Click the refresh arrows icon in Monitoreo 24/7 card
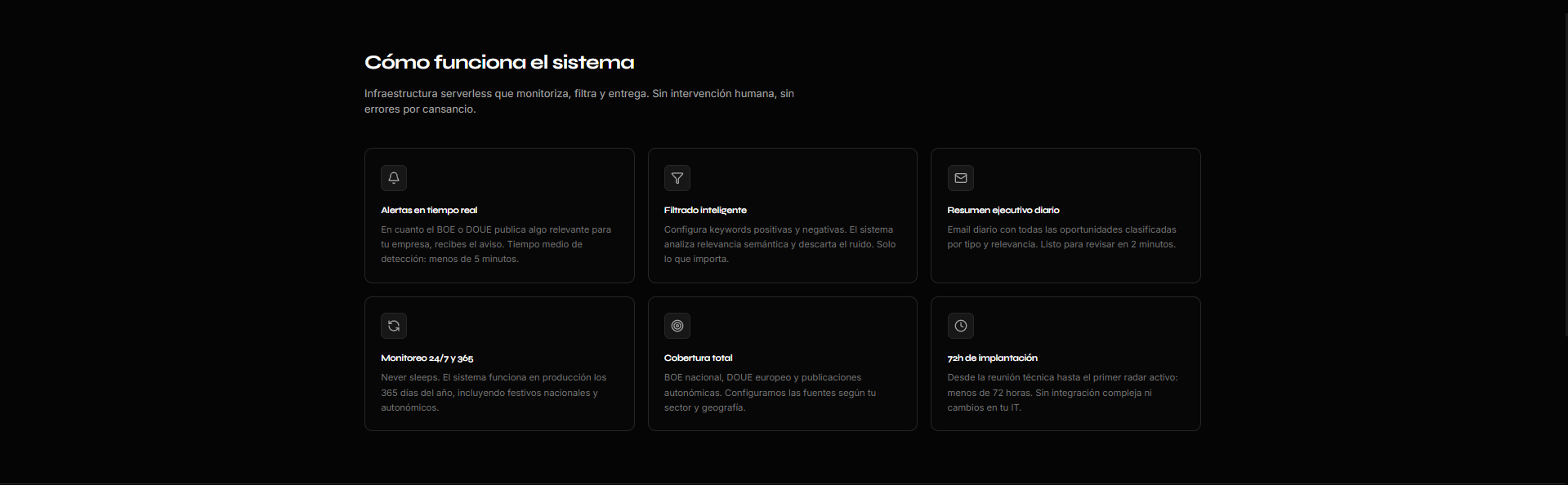 coord(394,326)
